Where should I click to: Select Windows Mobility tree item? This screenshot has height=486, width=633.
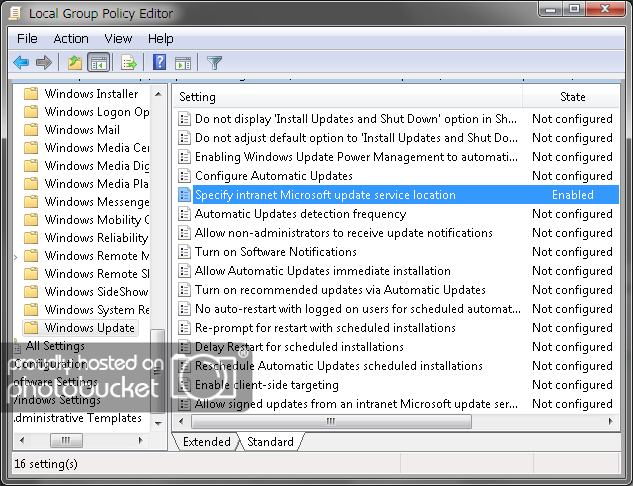[x=97, y=220]
